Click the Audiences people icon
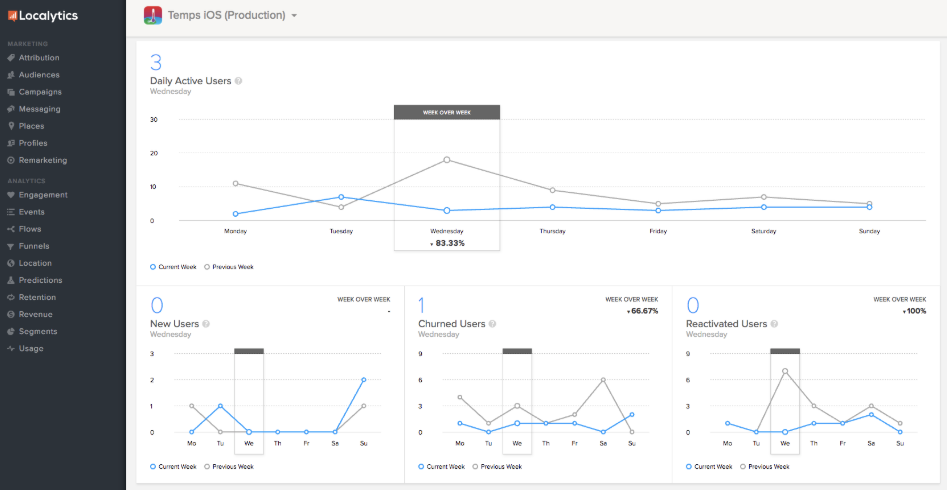This screenshot has height=490, width=947. click(10, 75)
